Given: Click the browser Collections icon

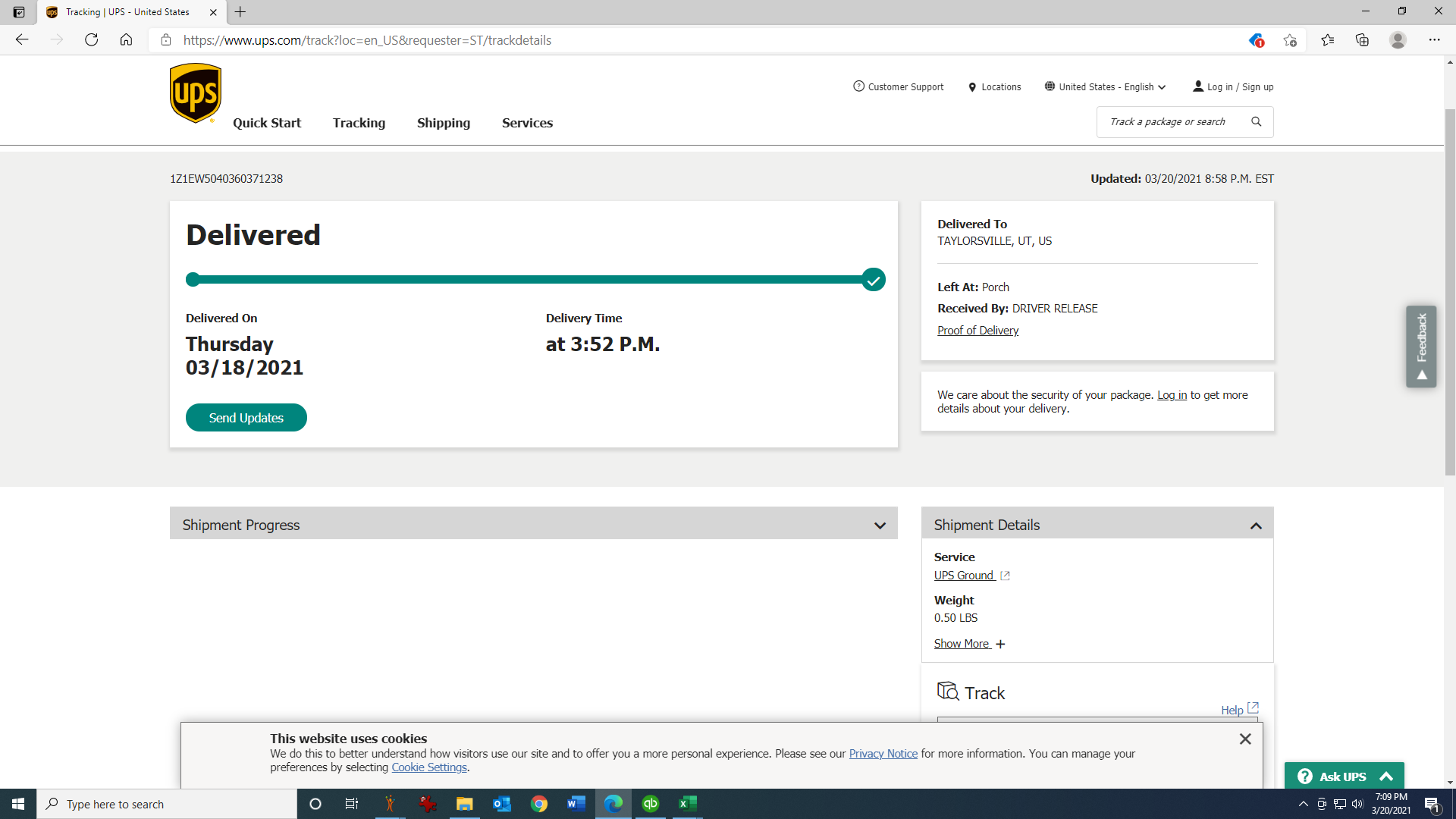Looking at the screenshot, I should coord(1362,40).
